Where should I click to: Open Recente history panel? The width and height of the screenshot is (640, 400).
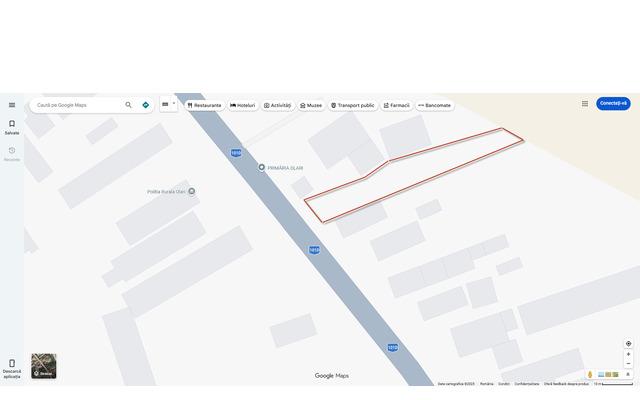click(x=12, y=153)
